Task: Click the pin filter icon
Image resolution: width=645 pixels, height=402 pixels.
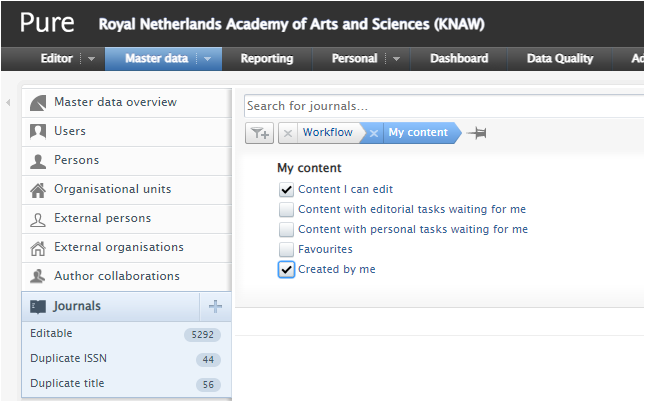Action: (477, 133)
